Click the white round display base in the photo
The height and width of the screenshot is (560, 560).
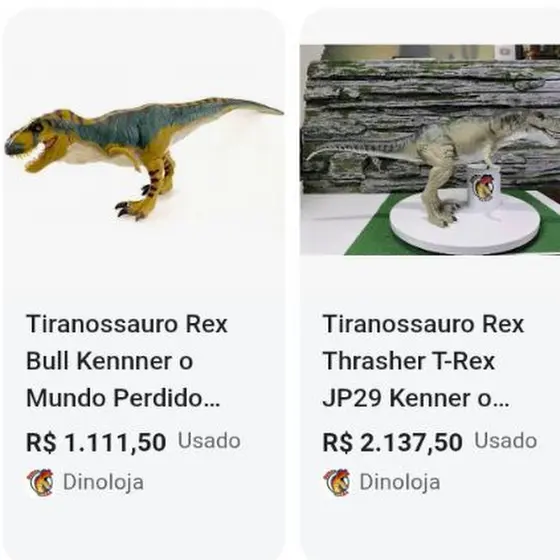click(x=464, y=223)
